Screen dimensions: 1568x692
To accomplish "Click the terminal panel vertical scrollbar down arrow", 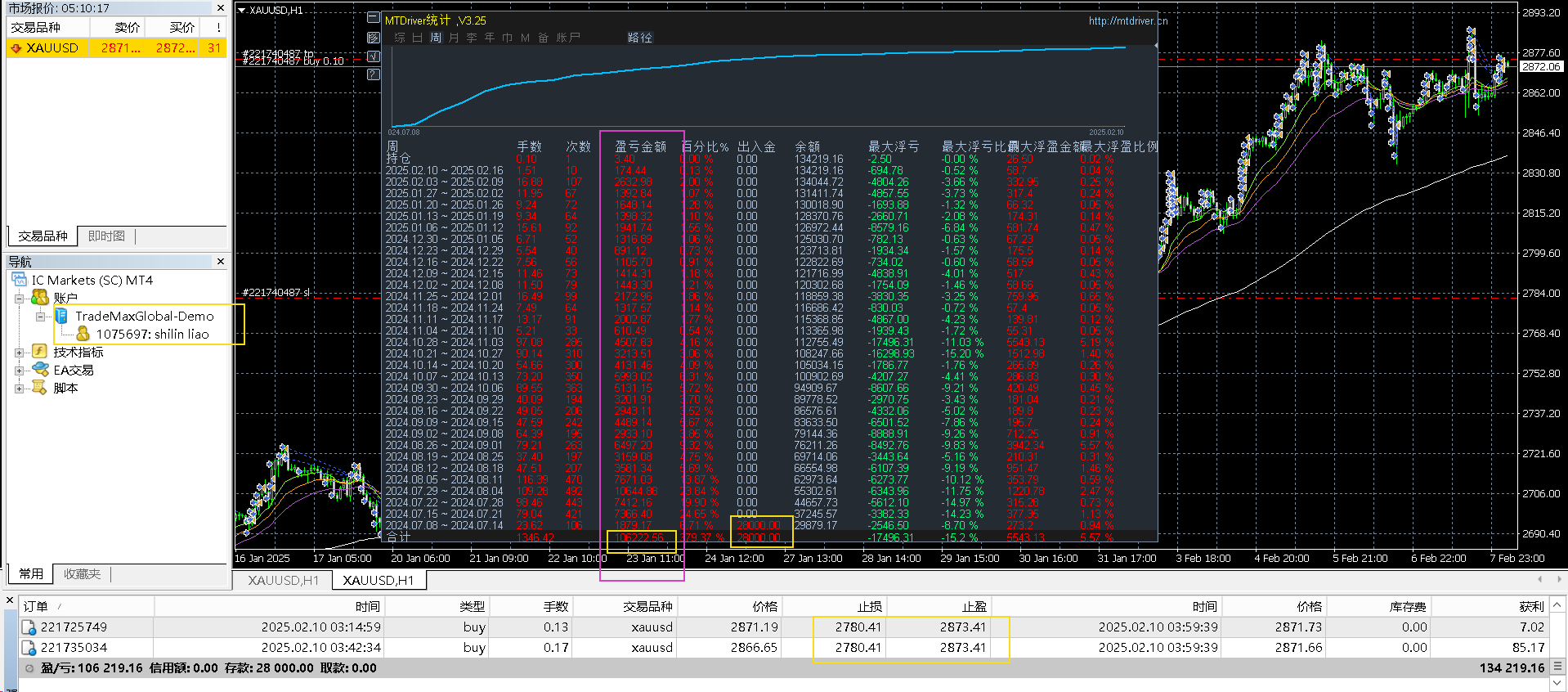I will pyautogui.click(x=1558, y=683).
